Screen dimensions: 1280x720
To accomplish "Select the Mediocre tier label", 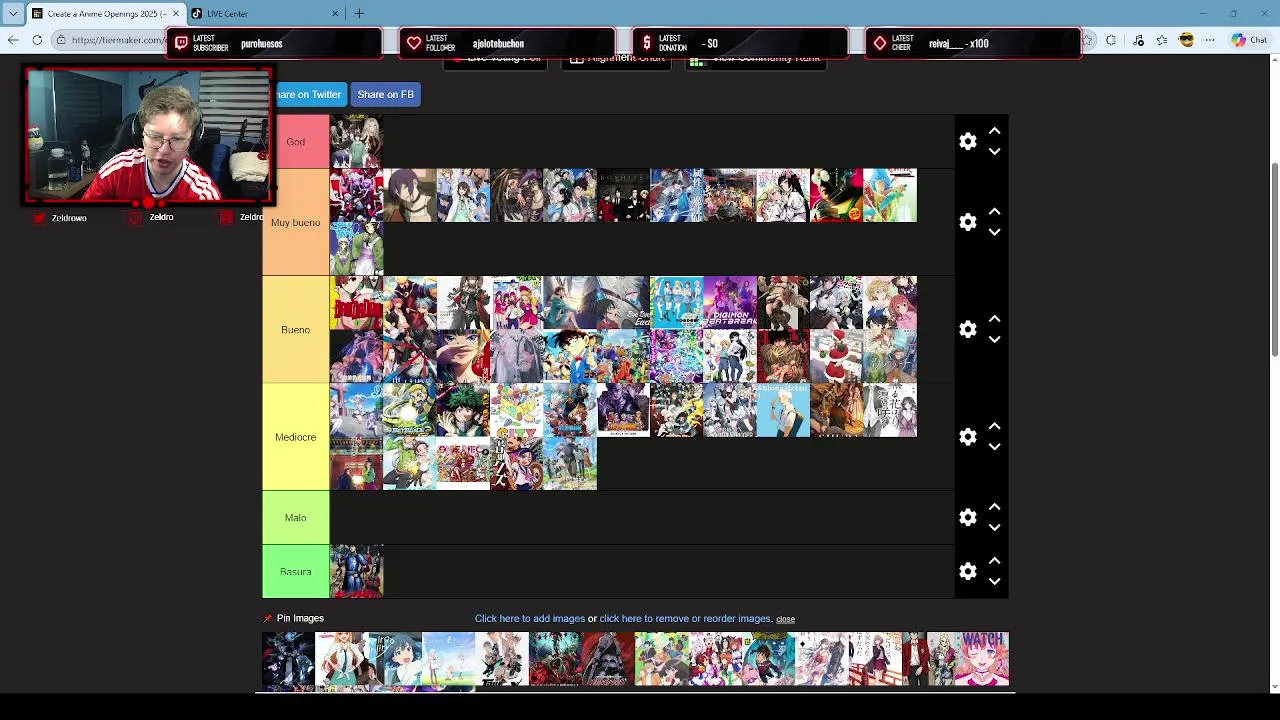I will [x=296, y=437].
